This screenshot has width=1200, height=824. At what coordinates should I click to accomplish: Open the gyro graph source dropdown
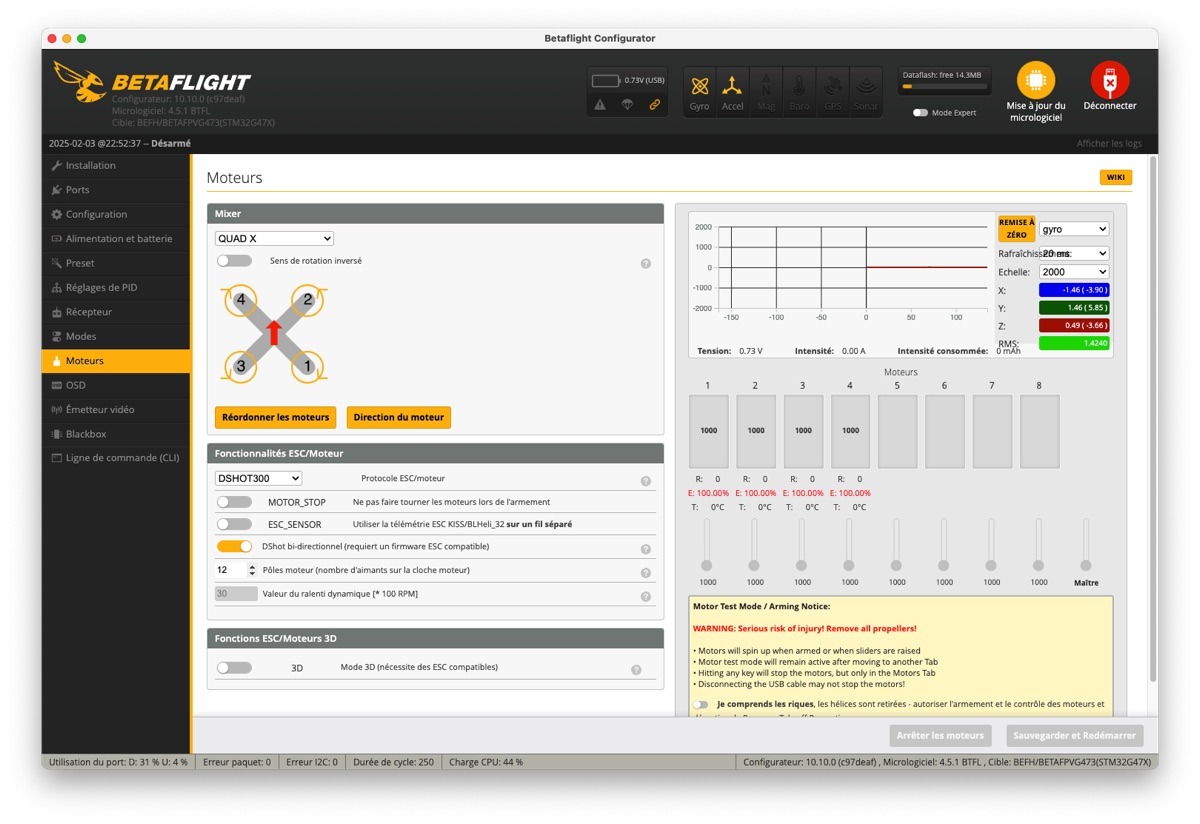click(1074, 229)
